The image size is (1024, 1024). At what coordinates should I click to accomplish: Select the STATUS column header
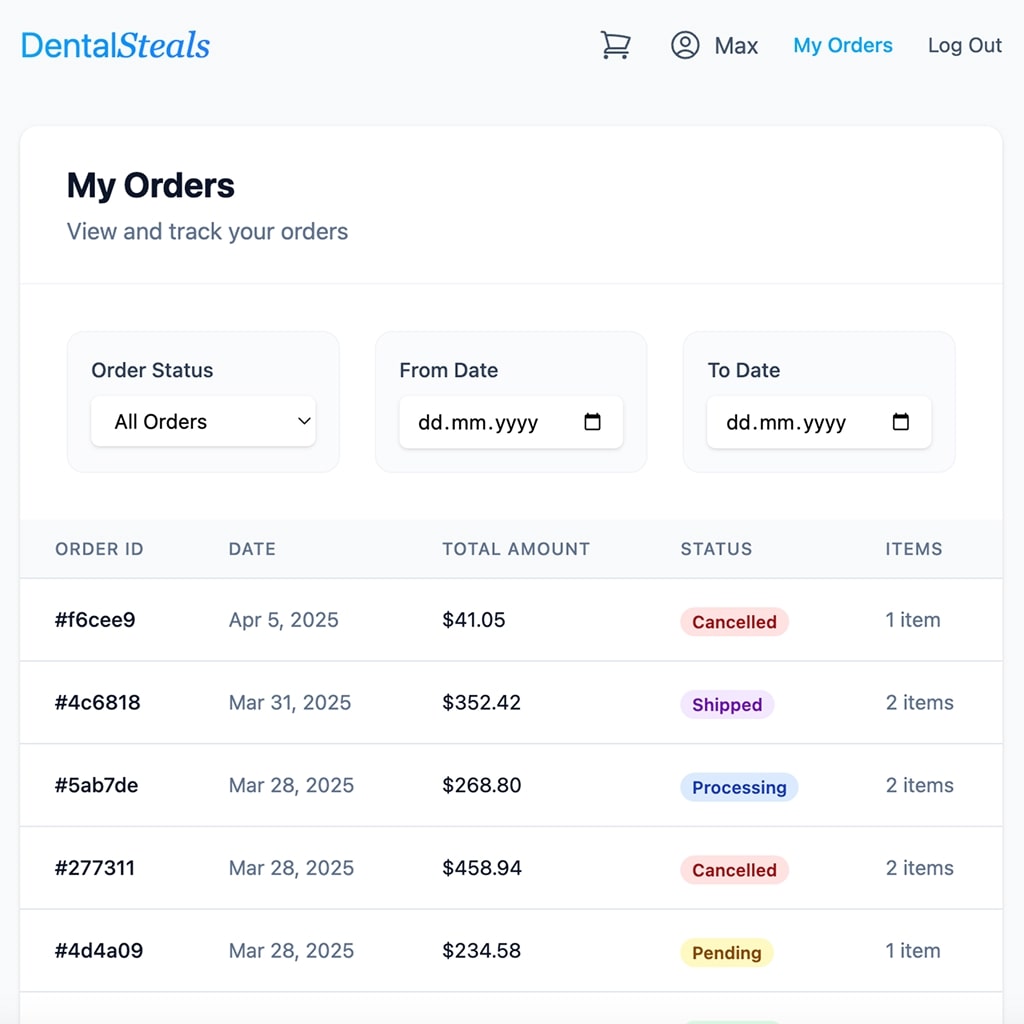pyautogui.click(x=716, y=549)
